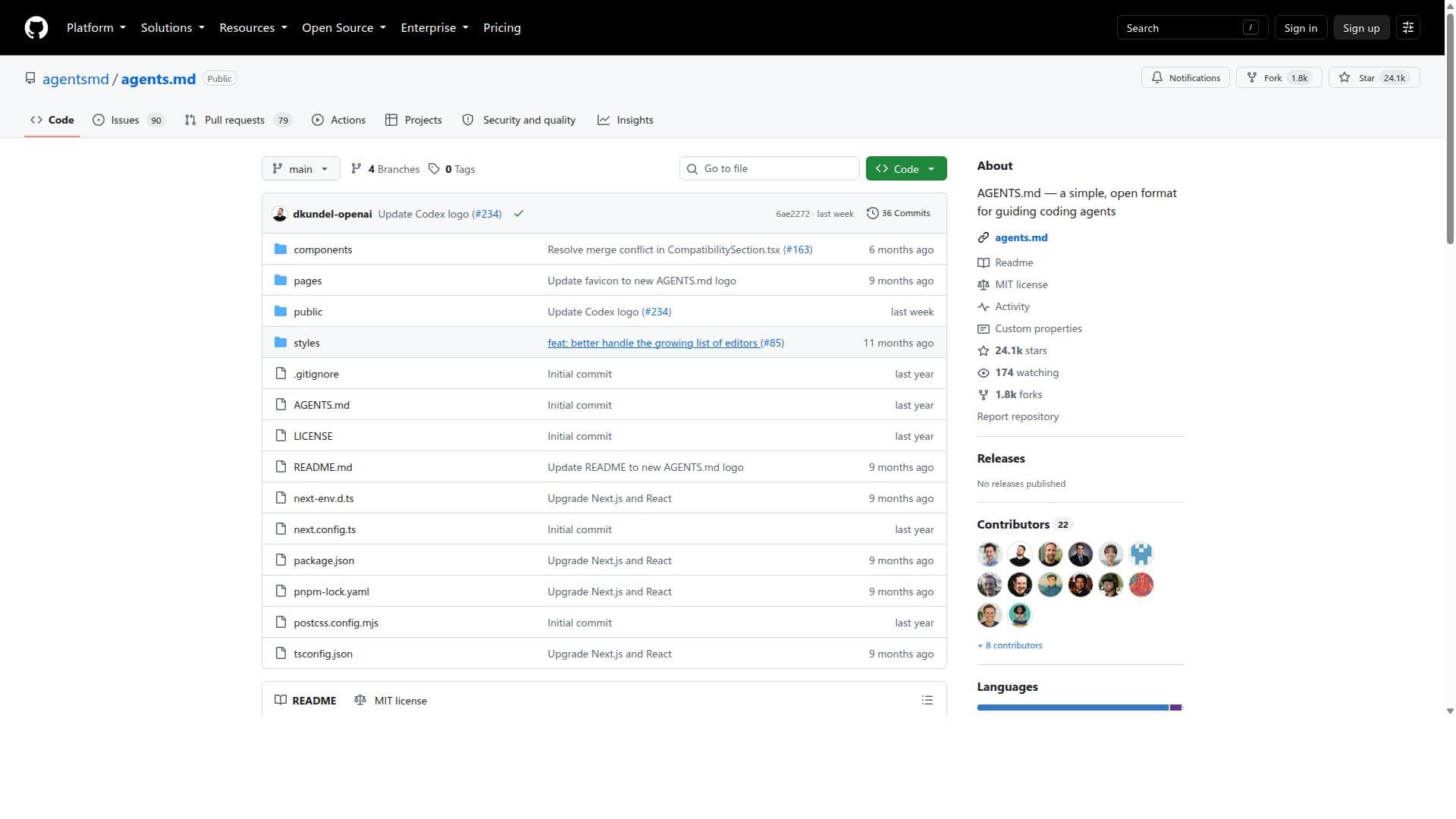Open the Platform dropdown menu
The image size is (1456, 819).
click(96, 28)
